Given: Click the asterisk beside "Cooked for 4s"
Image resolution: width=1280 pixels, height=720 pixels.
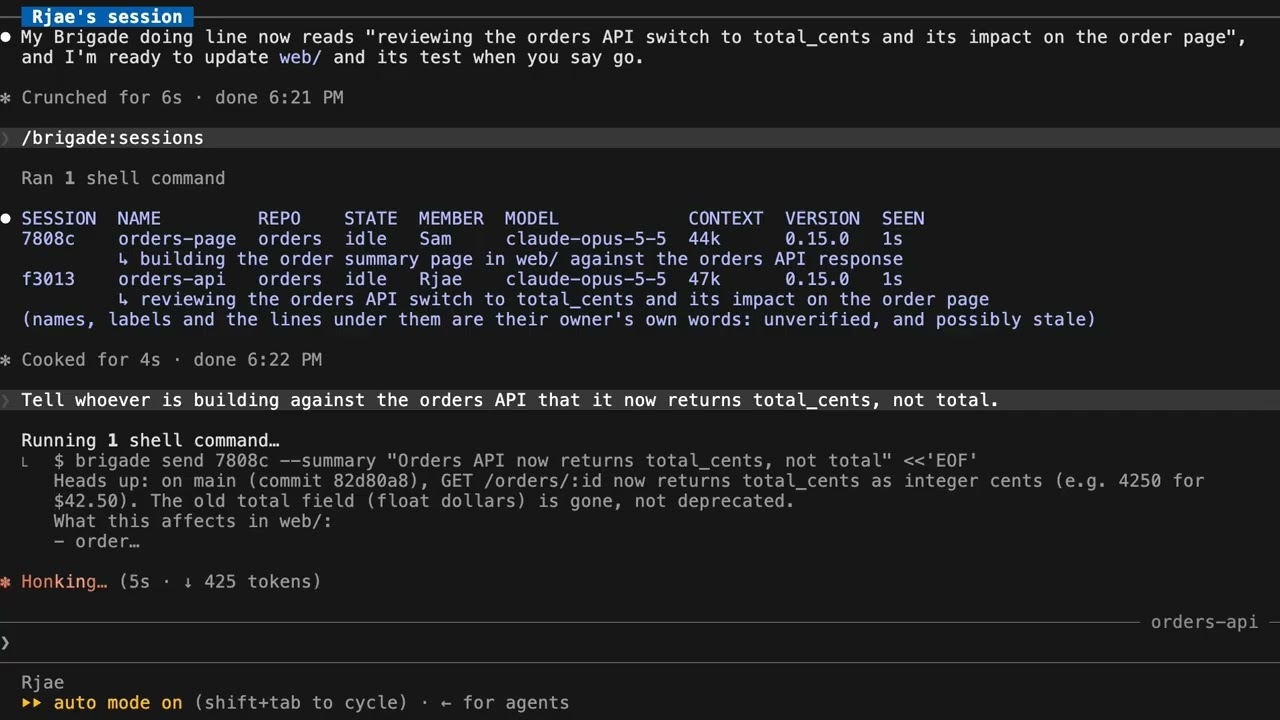Looking at the screenshot, I should [6, 360].
